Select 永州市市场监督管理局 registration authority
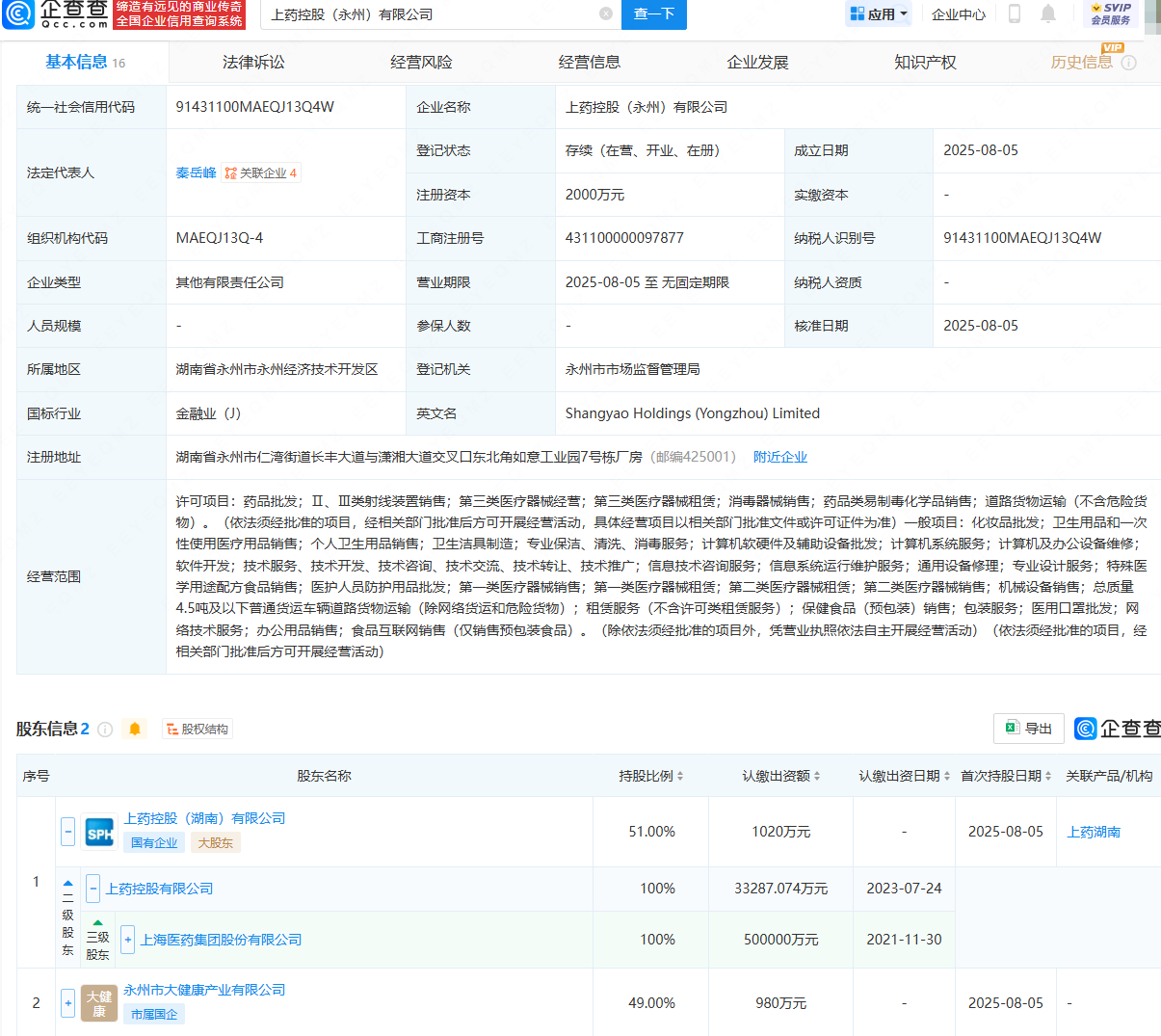 (x=632, y=369)
